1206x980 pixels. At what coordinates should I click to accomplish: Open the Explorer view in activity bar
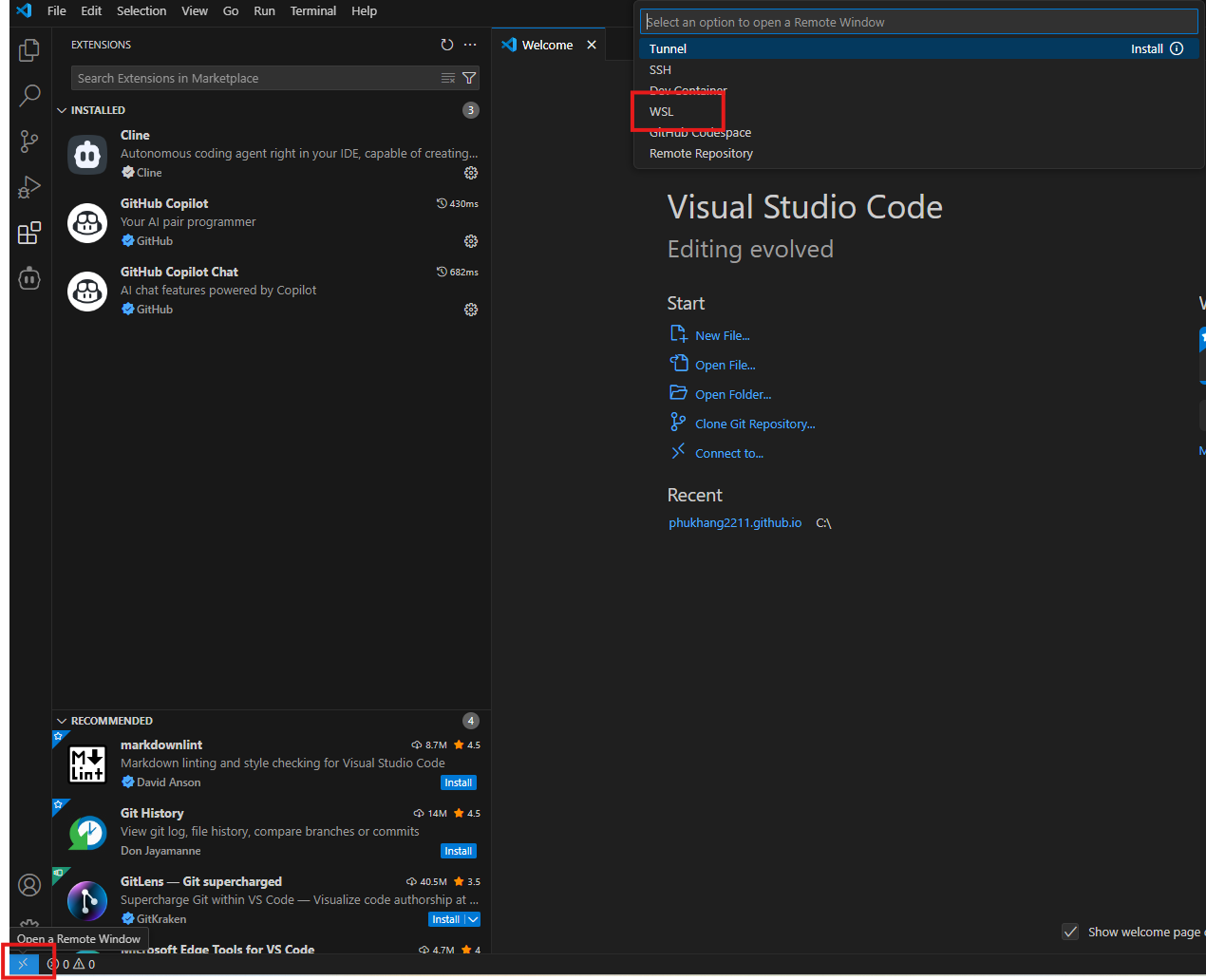(x=29, y=49)
